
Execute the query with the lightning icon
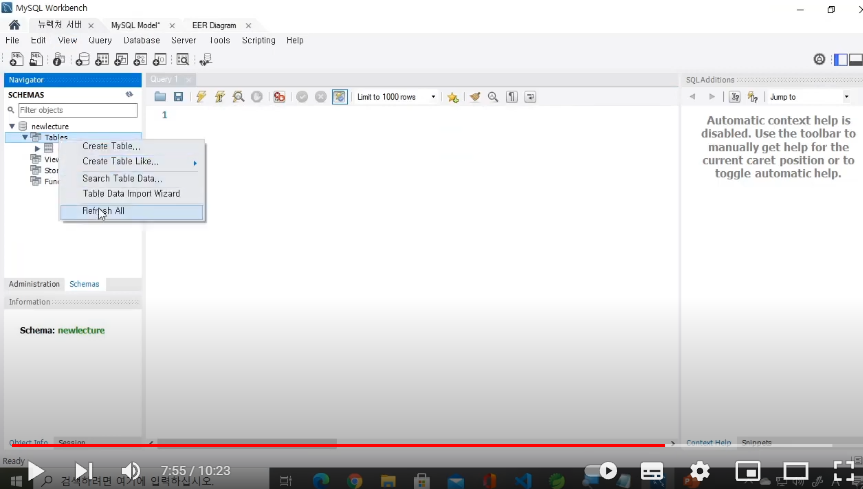pos(201,97)
